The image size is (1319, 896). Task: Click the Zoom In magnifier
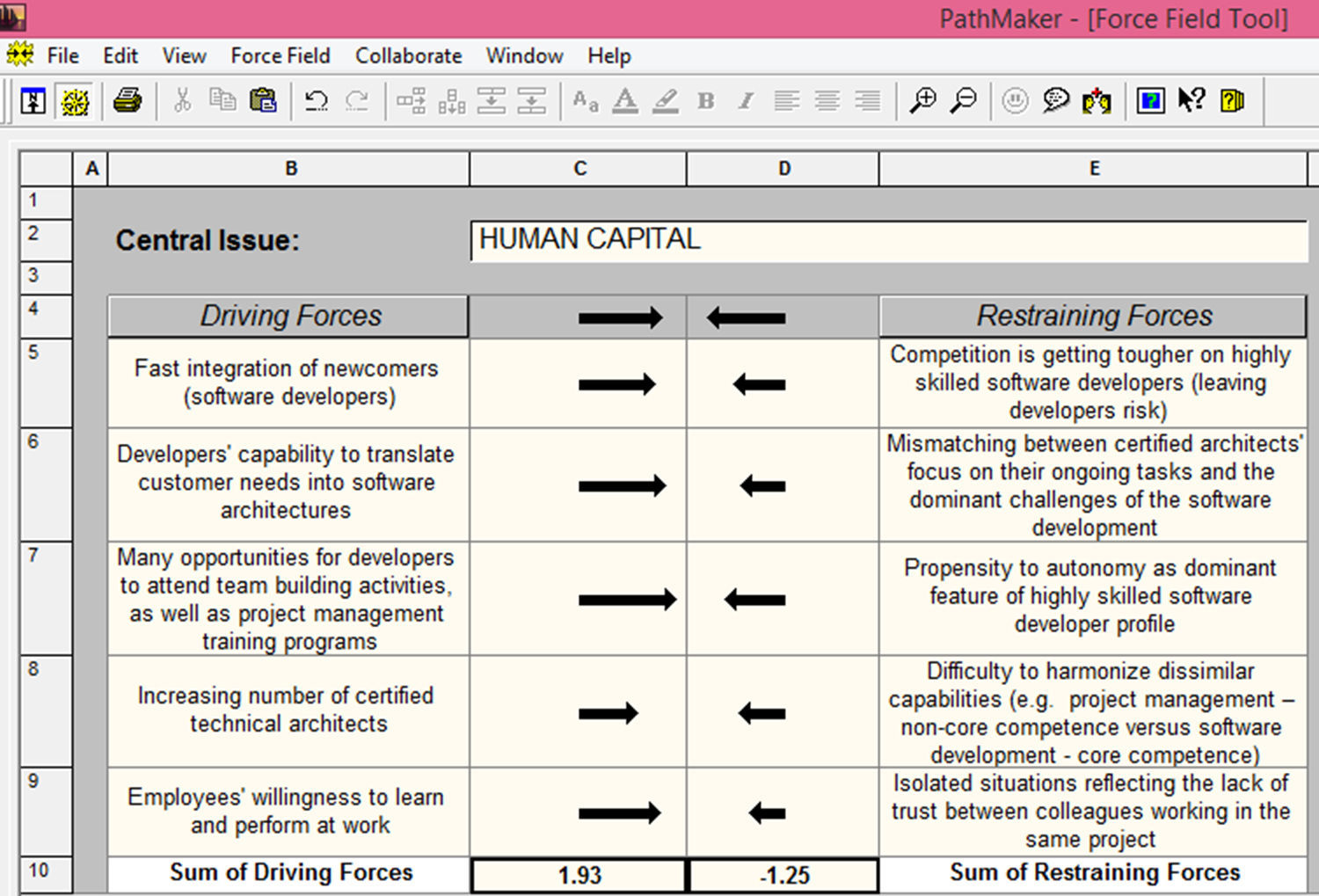922,101
